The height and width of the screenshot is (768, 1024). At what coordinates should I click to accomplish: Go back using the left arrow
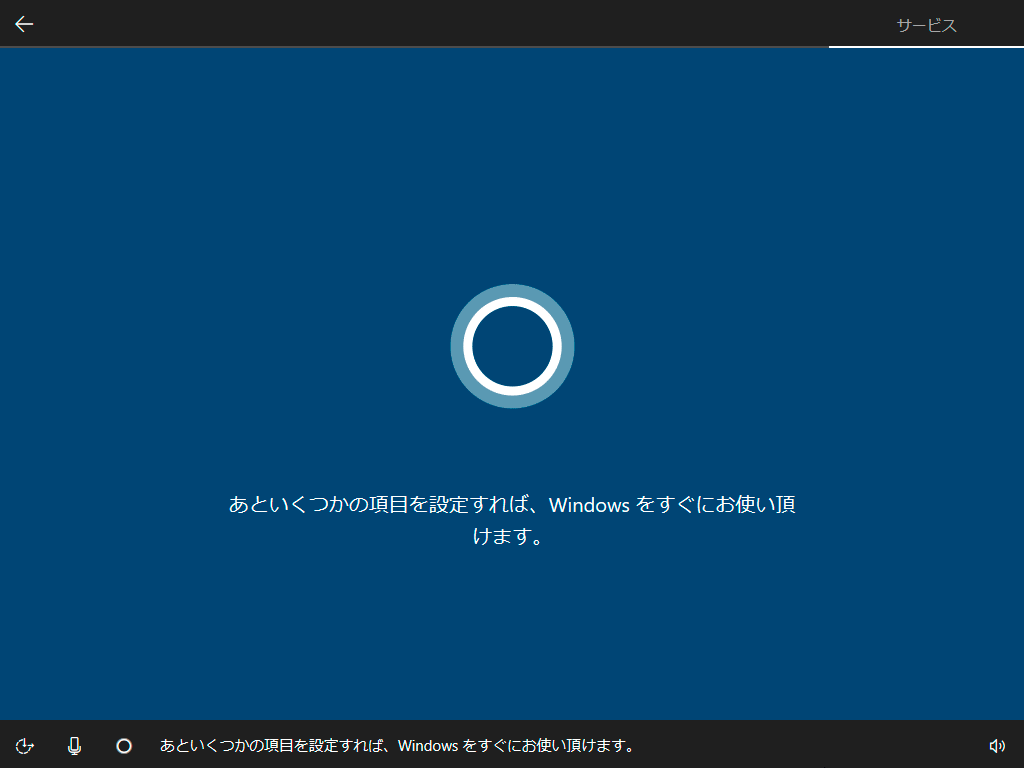point(24,24)
